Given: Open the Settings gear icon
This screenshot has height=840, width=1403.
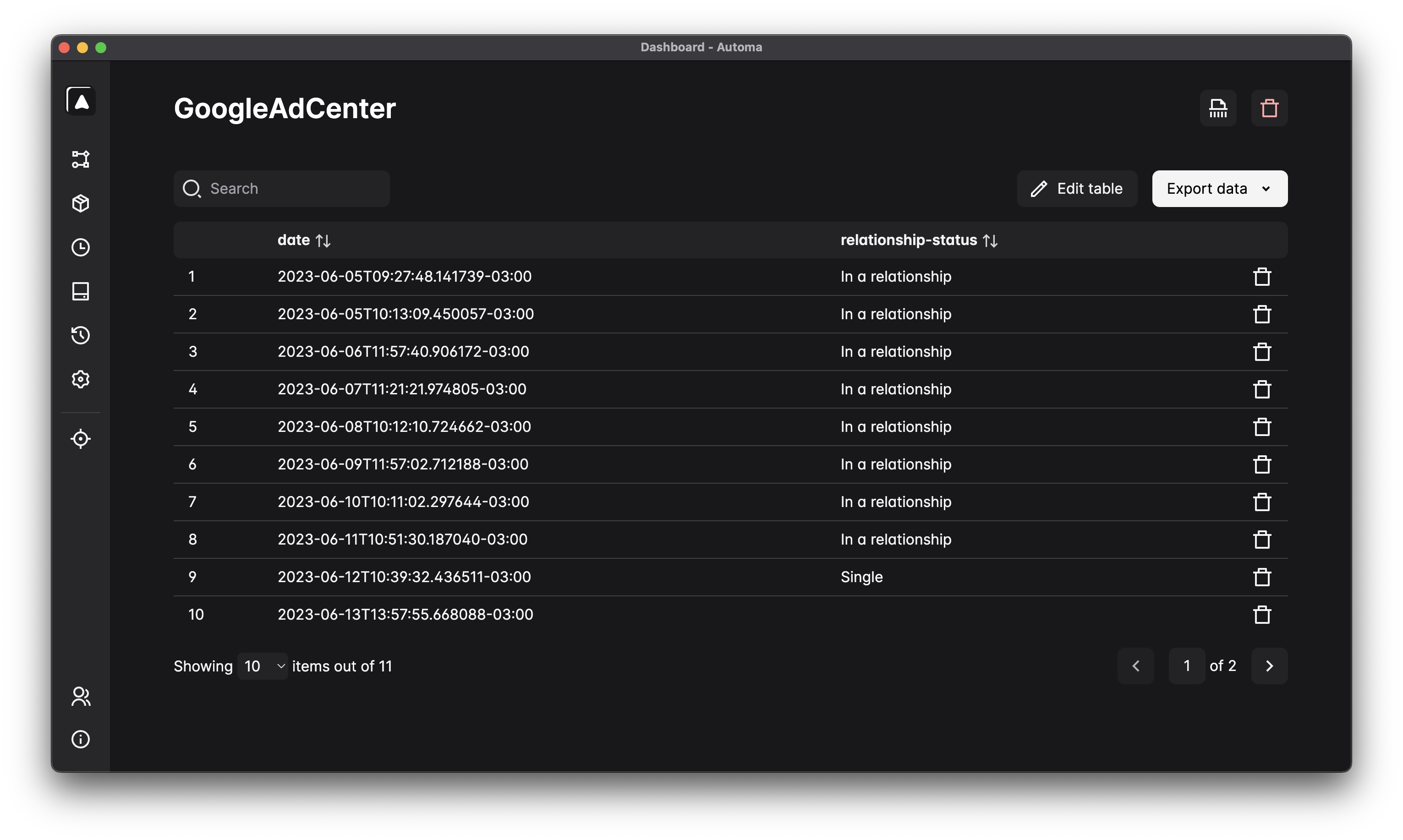Looking at the screenshot, I should tap(81, 379).
